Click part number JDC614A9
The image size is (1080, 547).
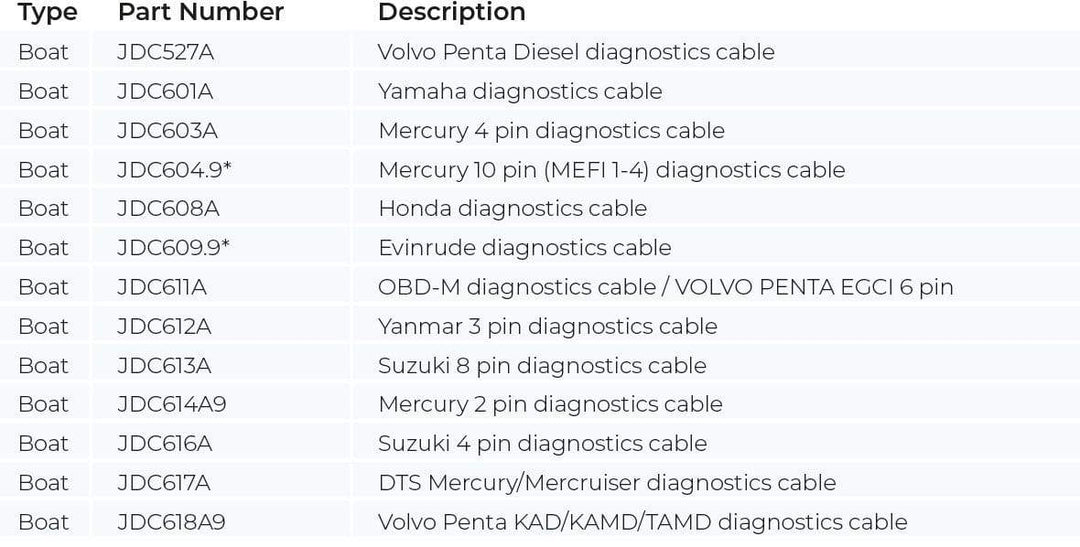point(171,404)
